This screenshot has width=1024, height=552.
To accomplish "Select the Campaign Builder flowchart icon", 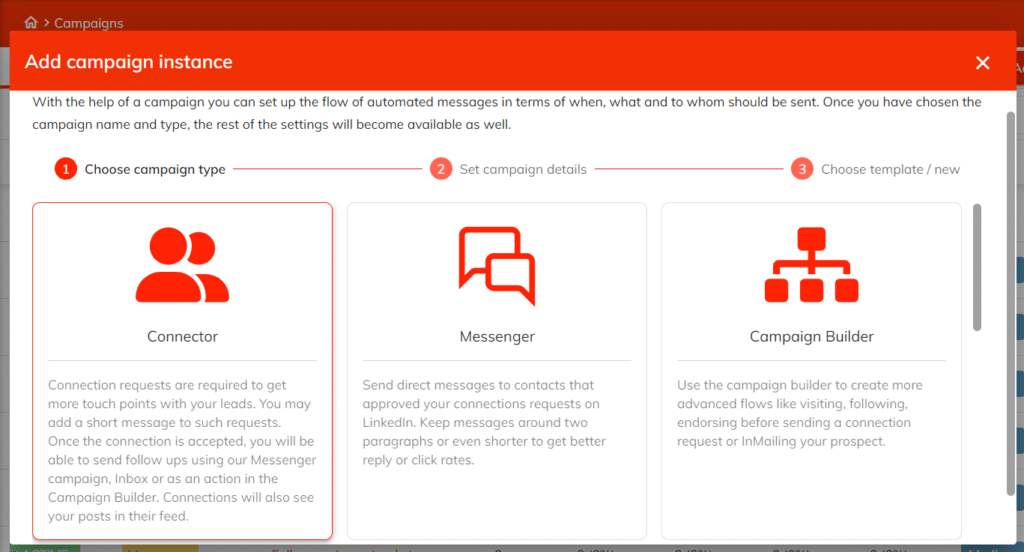I will click(811, 265).
